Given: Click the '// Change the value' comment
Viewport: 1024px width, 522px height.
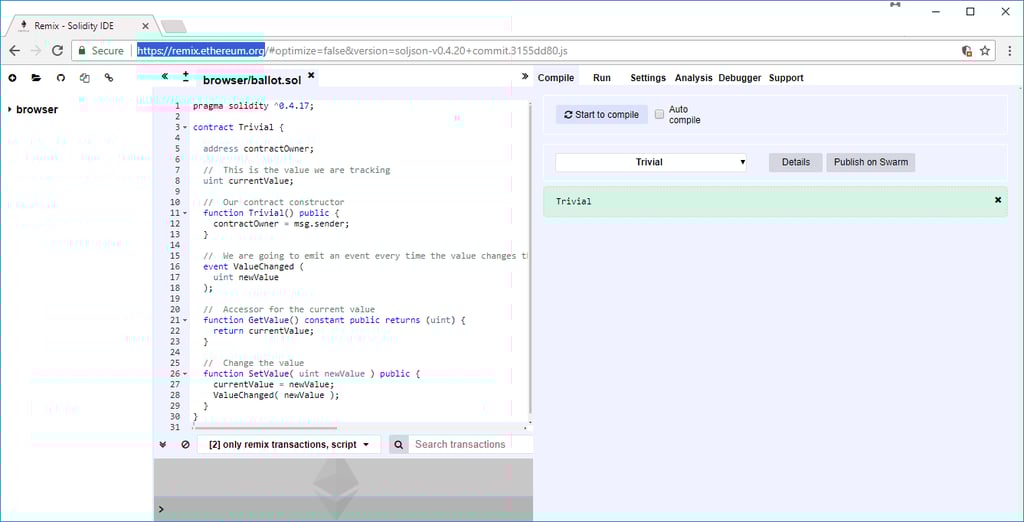Looking at the screenshot, I should coord(253,363).
